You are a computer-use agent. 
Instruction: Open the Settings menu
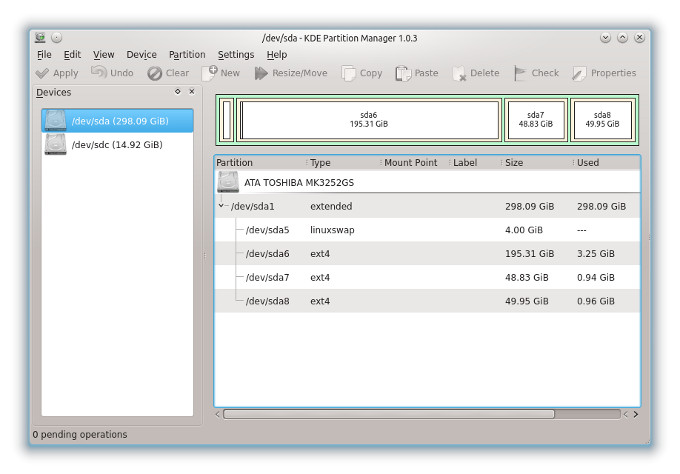pos(236,55)
